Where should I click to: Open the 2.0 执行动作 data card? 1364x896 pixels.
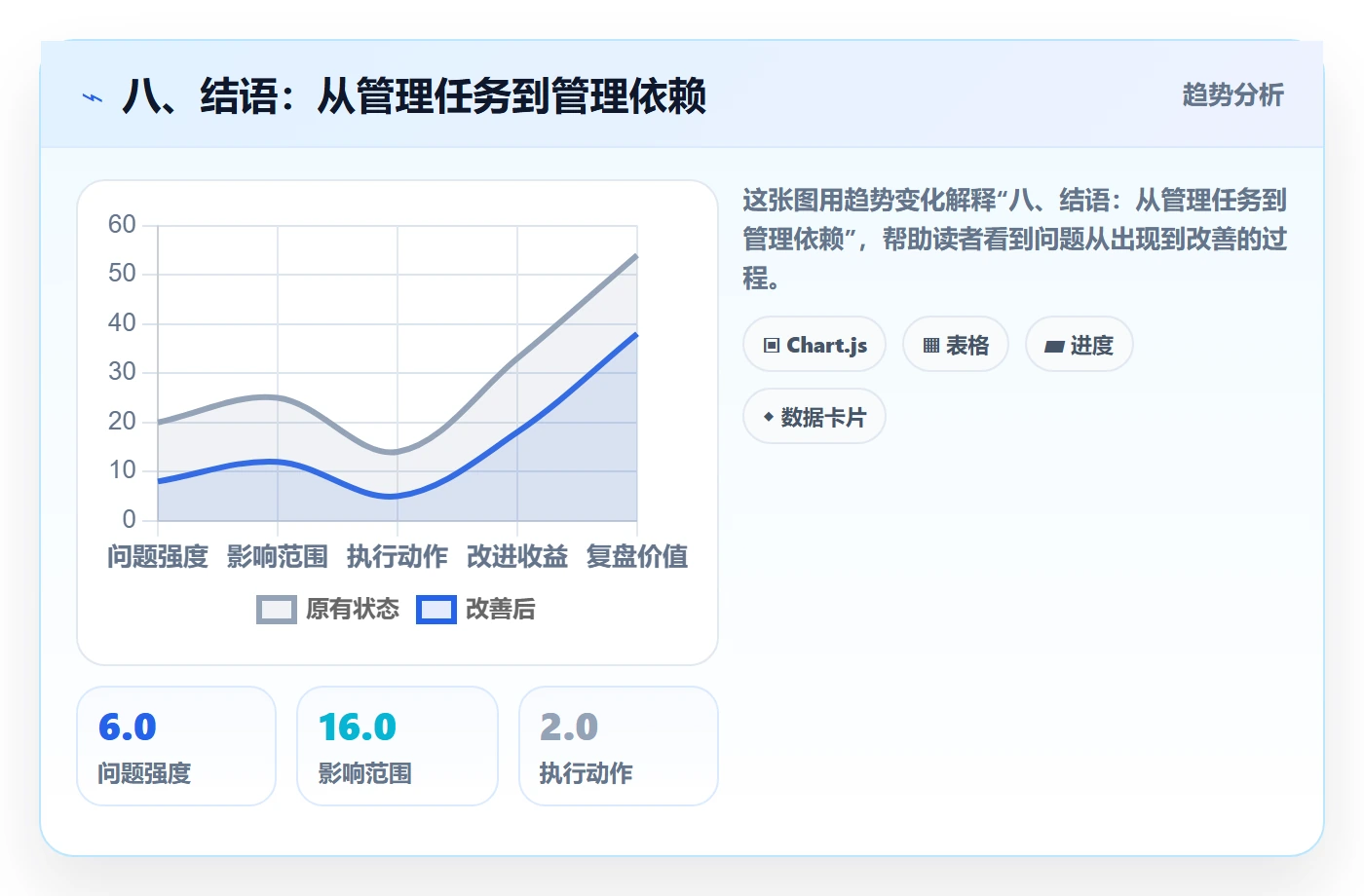619,746
